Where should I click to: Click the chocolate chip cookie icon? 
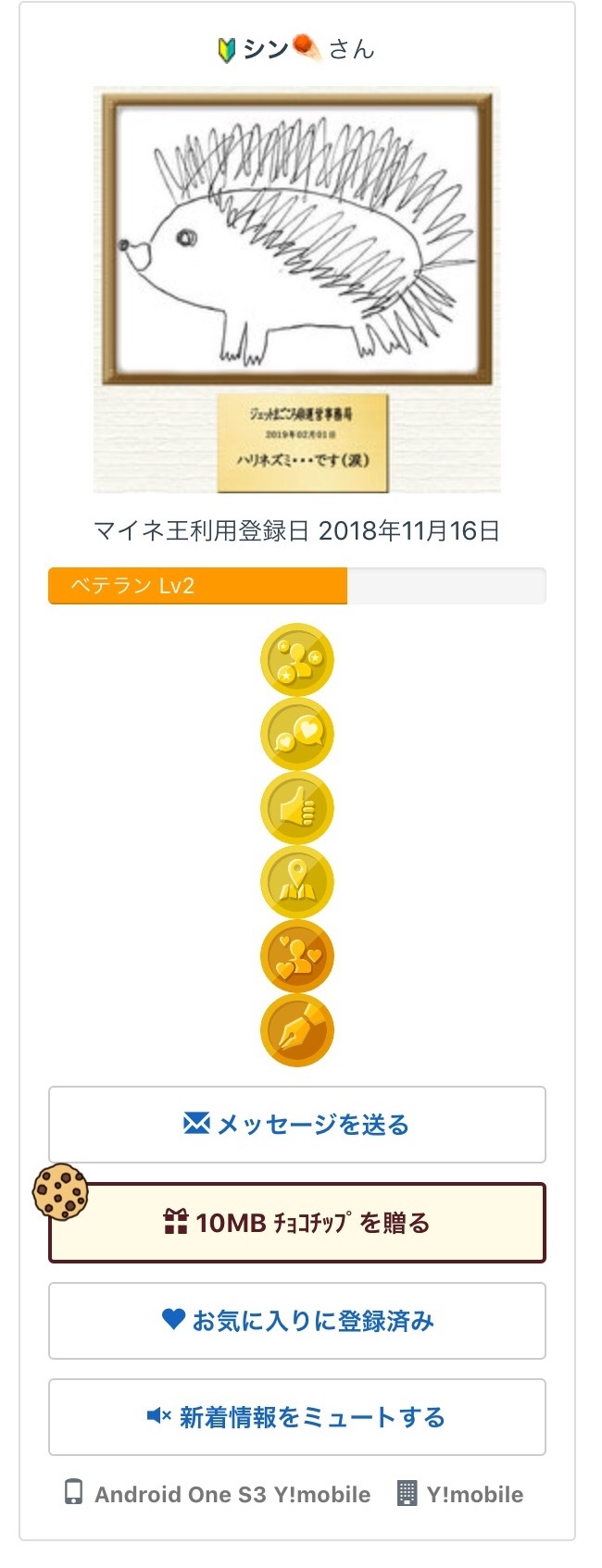pyautogui.click(x=60, y=1190)
